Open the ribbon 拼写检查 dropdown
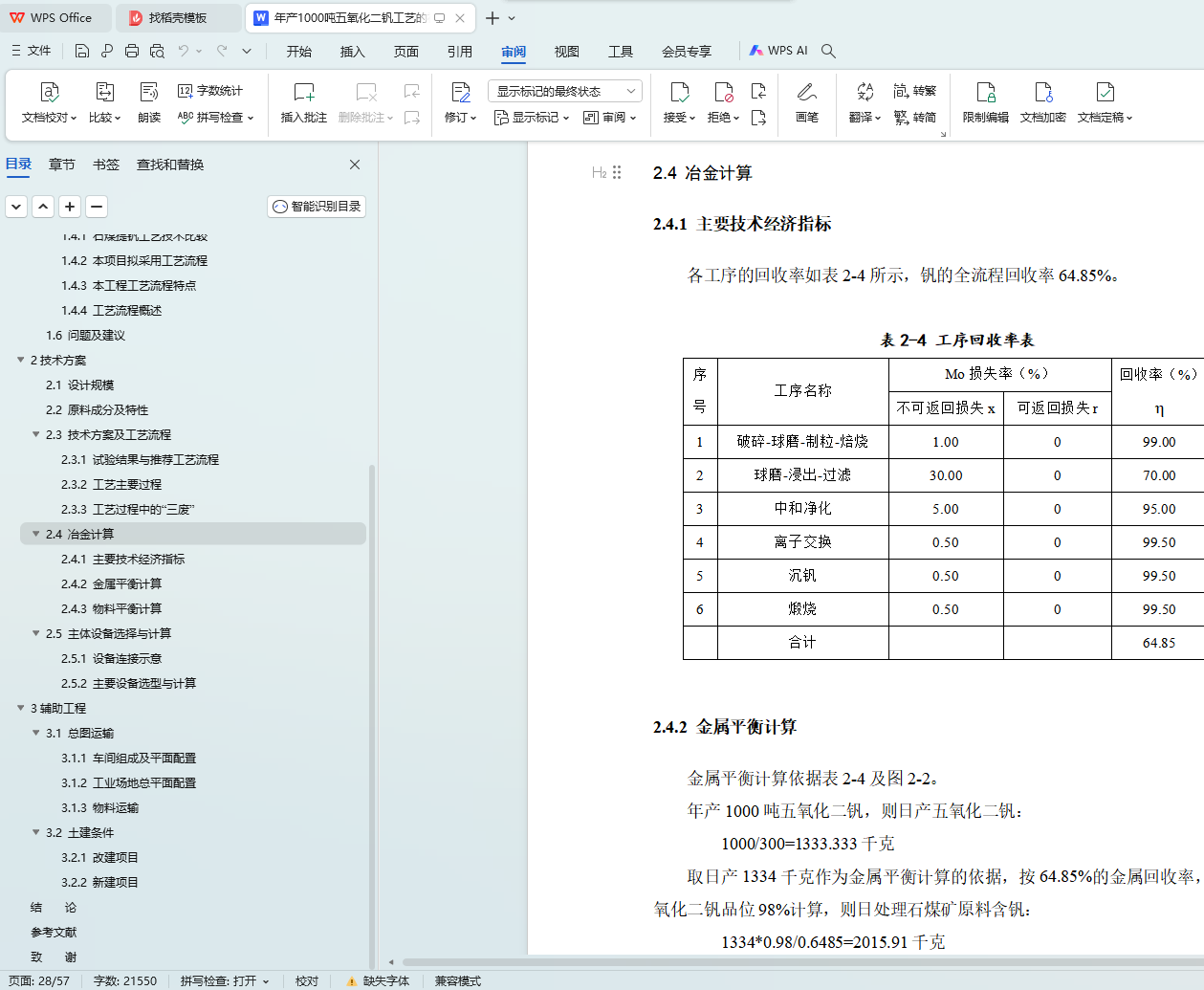This screenshot has height=990, width=1204. pyautogui.click(x=216, y=118)
